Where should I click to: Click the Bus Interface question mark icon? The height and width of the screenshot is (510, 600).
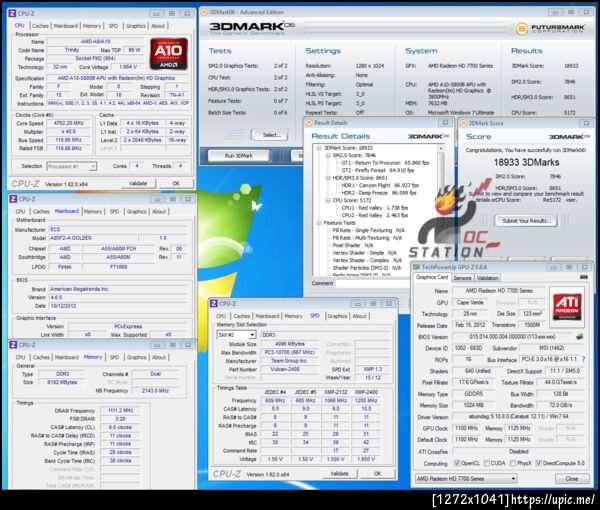point(584,359)
